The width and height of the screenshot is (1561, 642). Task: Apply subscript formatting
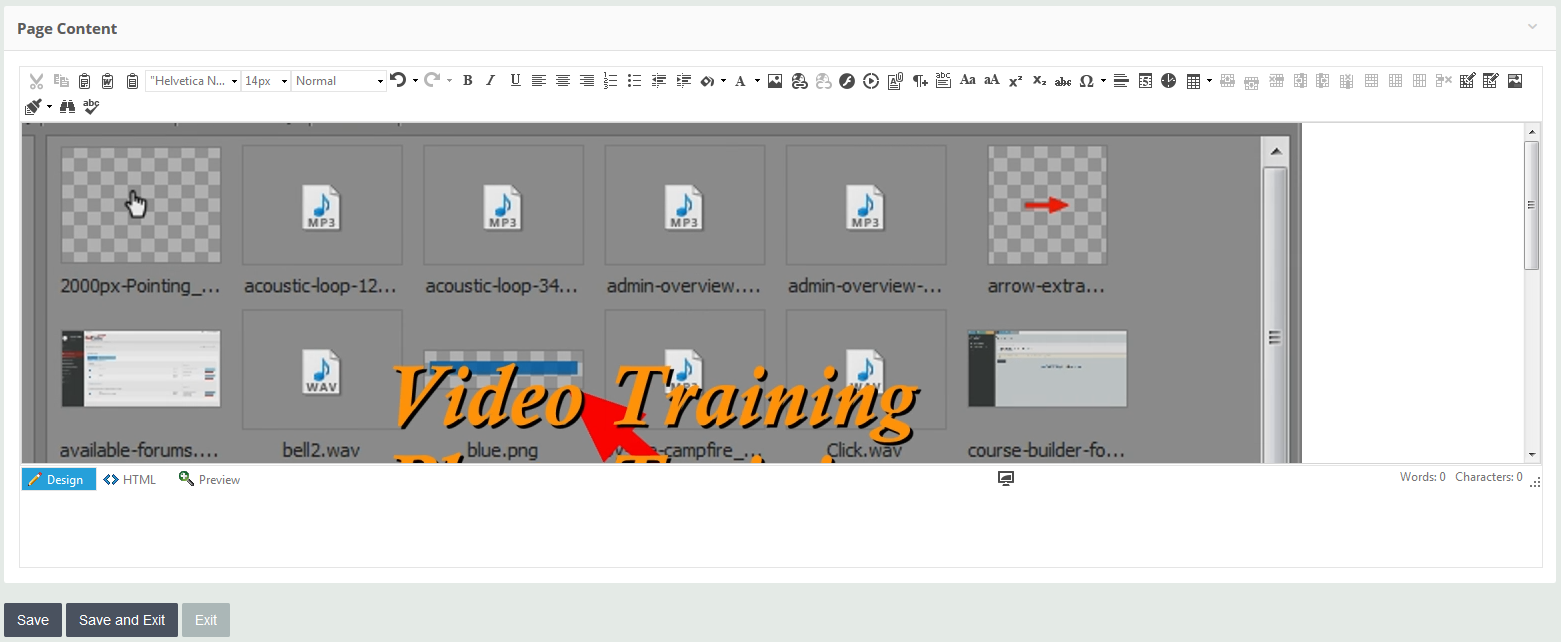(1038, 80)
